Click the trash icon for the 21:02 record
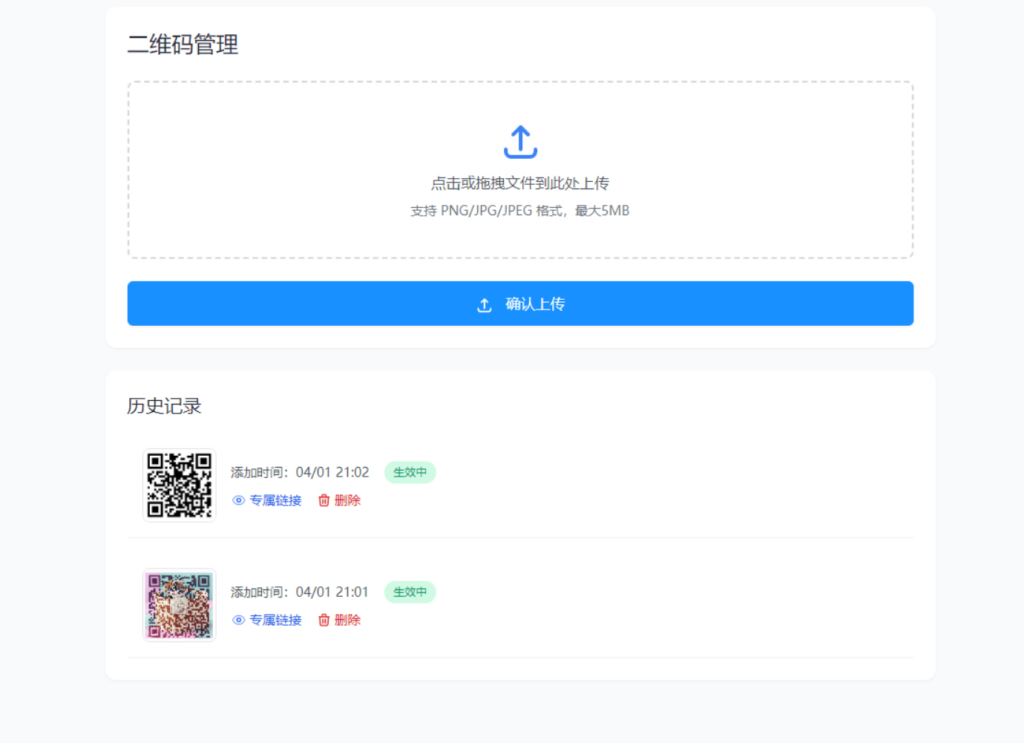The image size is (1024, 743). pyautogui.click(x=323, y=500)
